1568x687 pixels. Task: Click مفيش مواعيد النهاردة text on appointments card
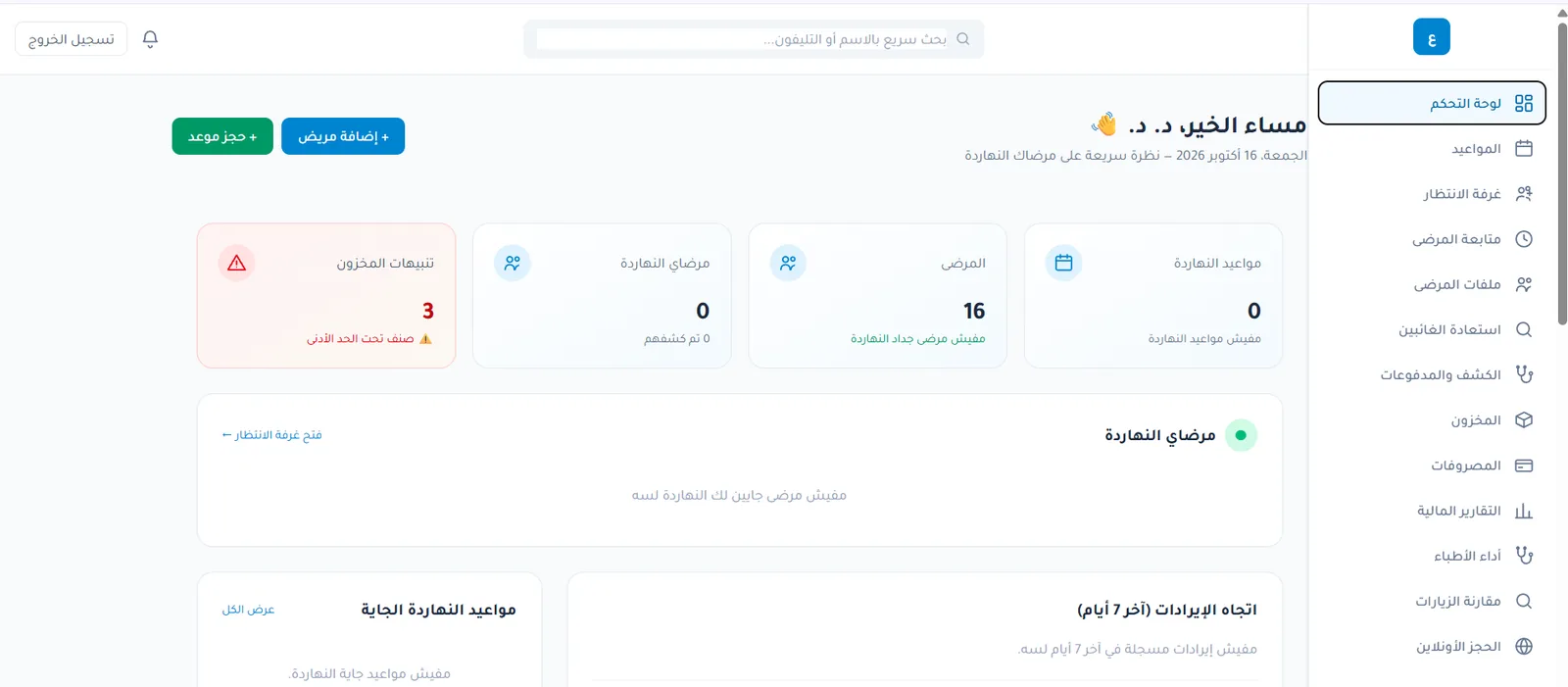(x=1204, y=339)
